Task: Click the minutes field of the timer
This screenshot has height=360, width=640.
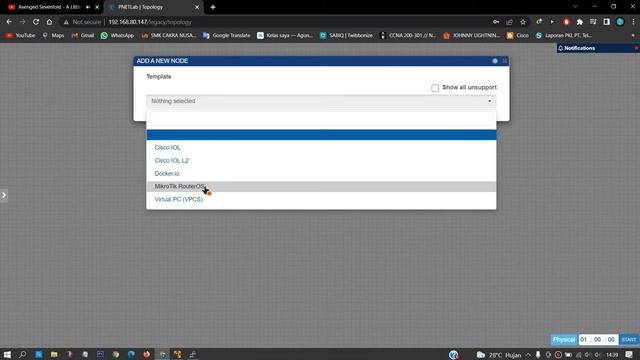Action: pyautogui.click(x=598, y=340)
